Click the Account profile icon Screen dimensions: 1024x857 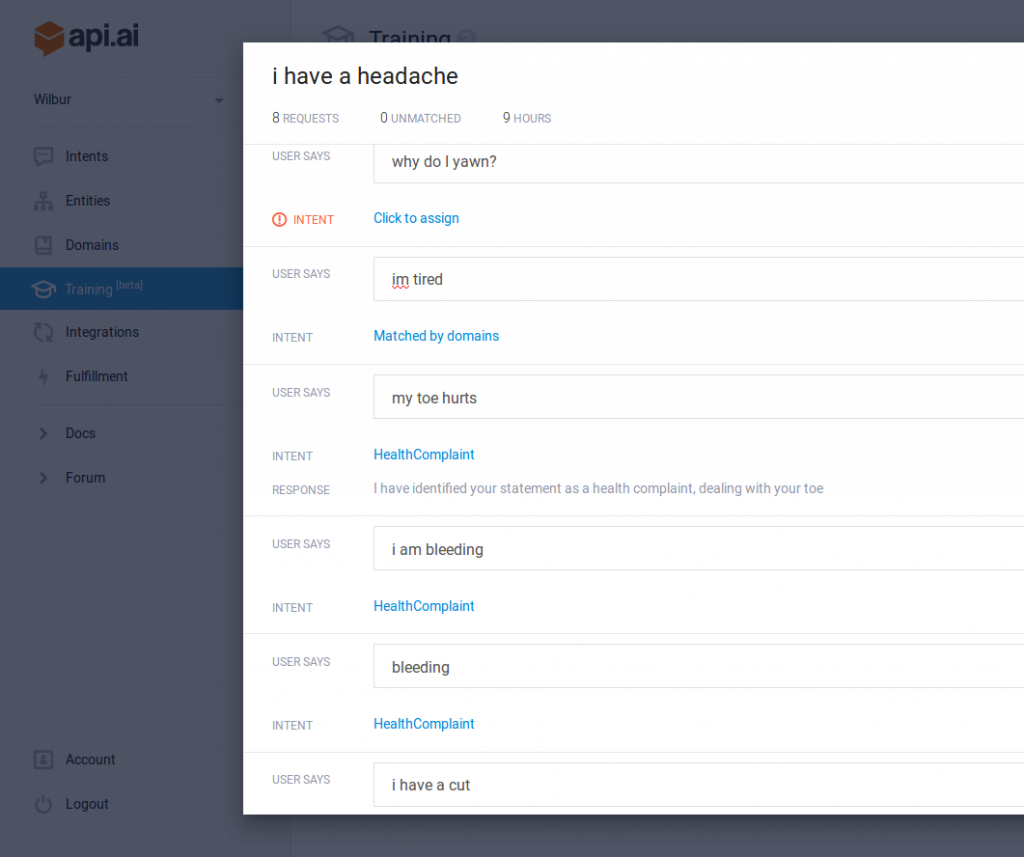click(x=43, y=760)
